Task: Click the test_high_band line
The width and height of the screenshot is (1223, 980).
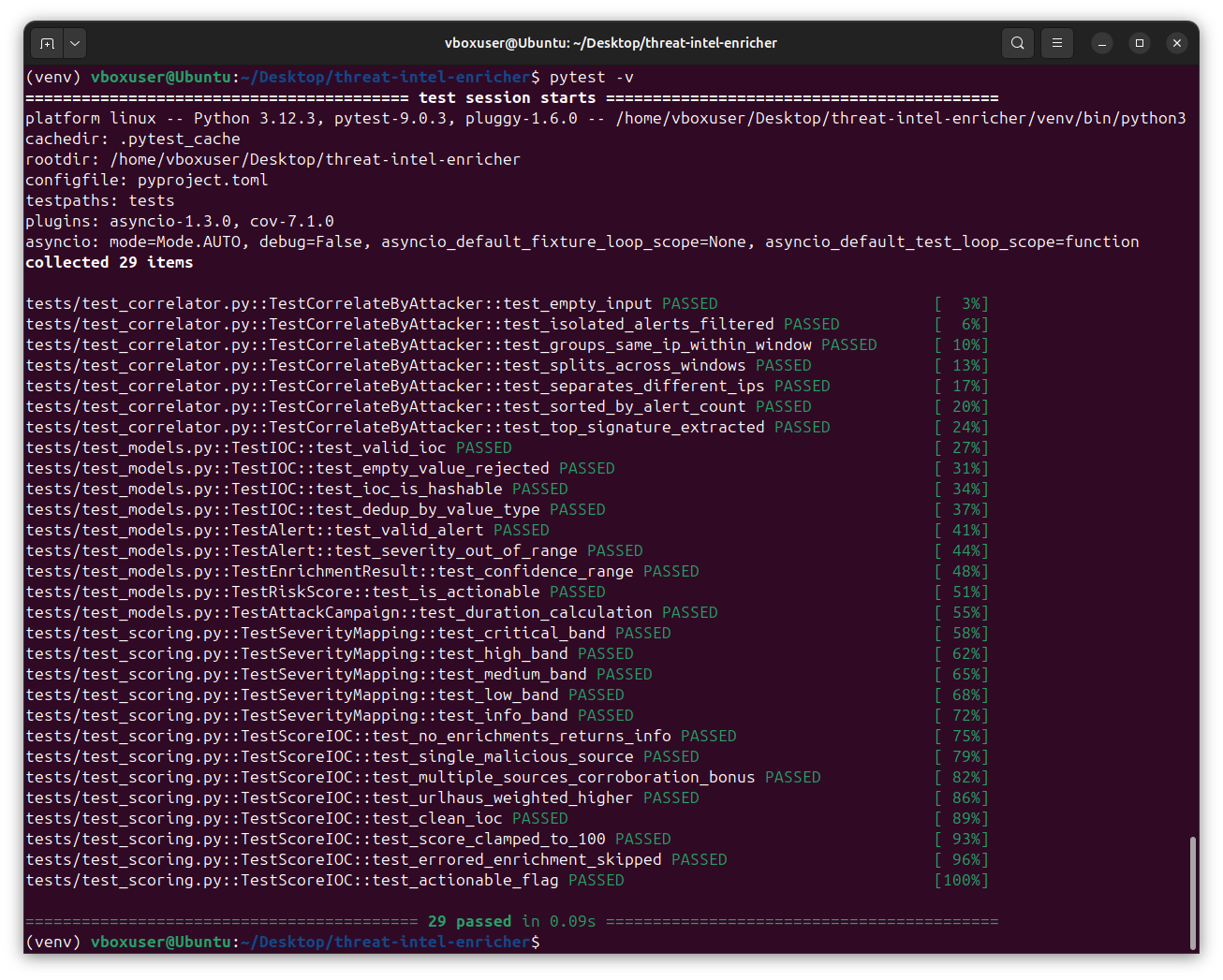Action: point(507,653)
